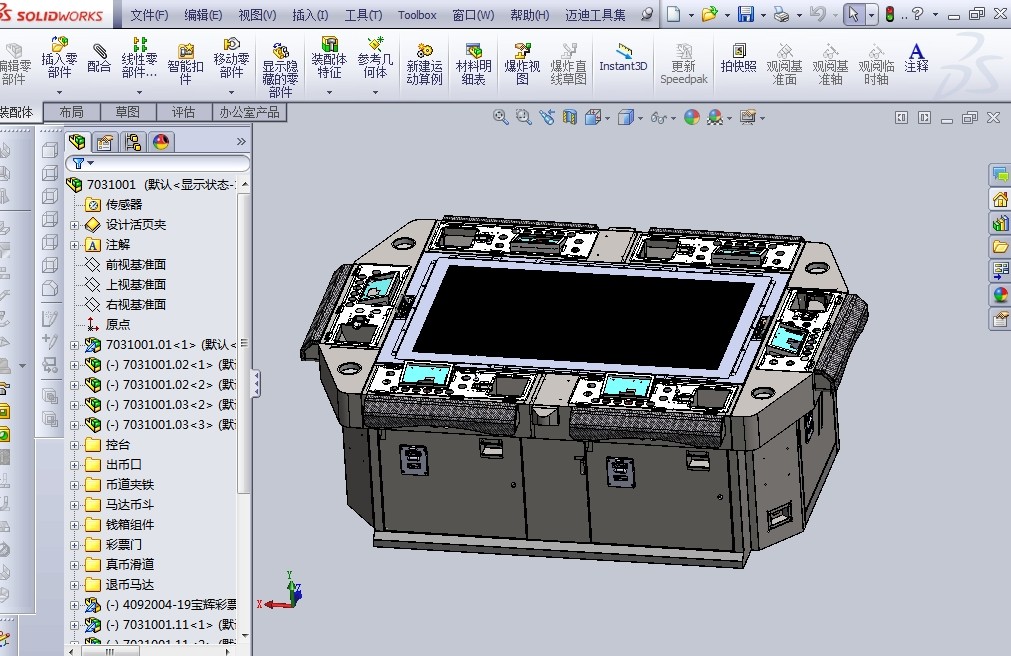Select the Bill of Materials (材料明细表) icon
The image size is (1011, 656).
click(x=472, y=55)
